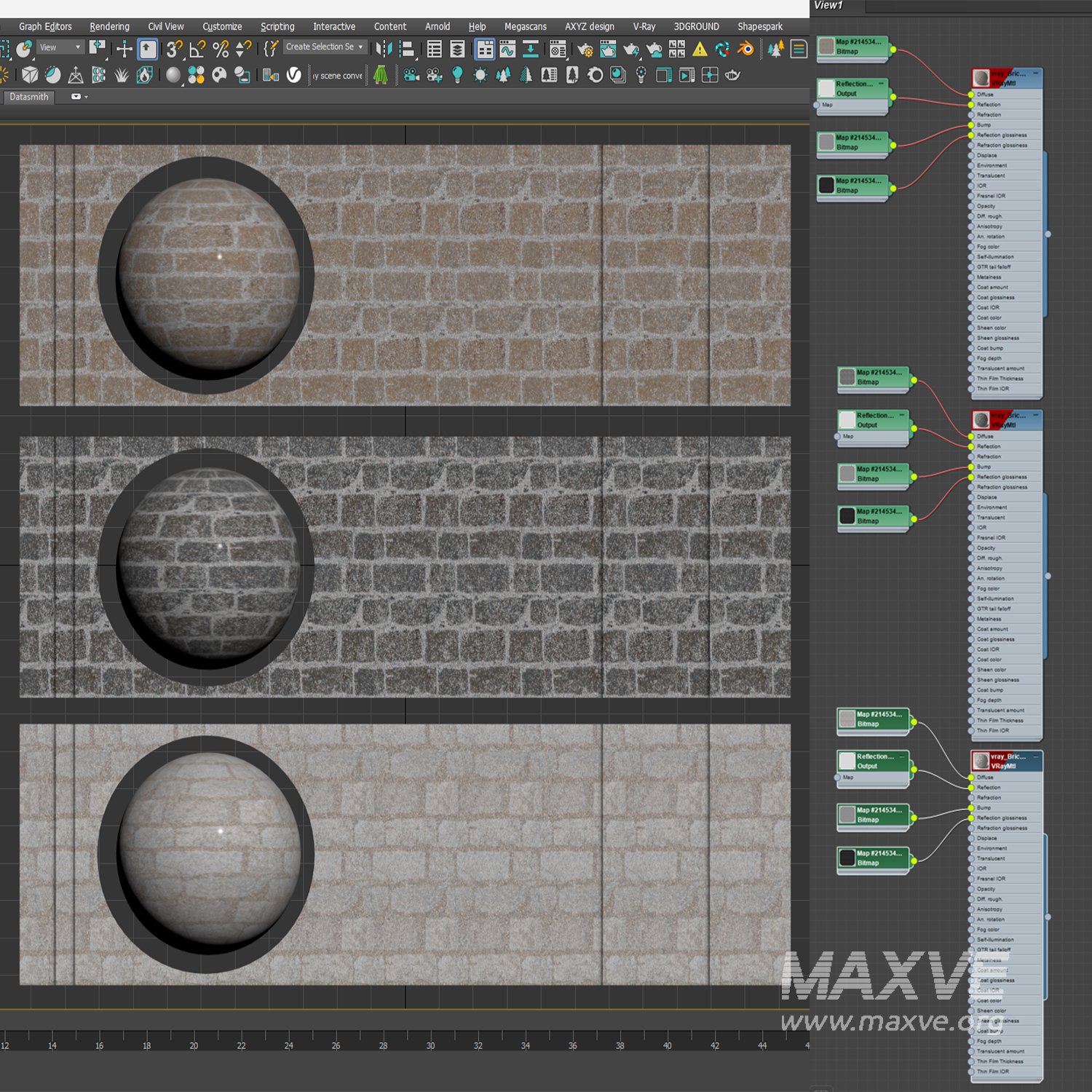This screenshot has height=1092, width=1092.
Task: Collapse the top VRayMtl node with minus
Action: click(x=1035, y=73)
